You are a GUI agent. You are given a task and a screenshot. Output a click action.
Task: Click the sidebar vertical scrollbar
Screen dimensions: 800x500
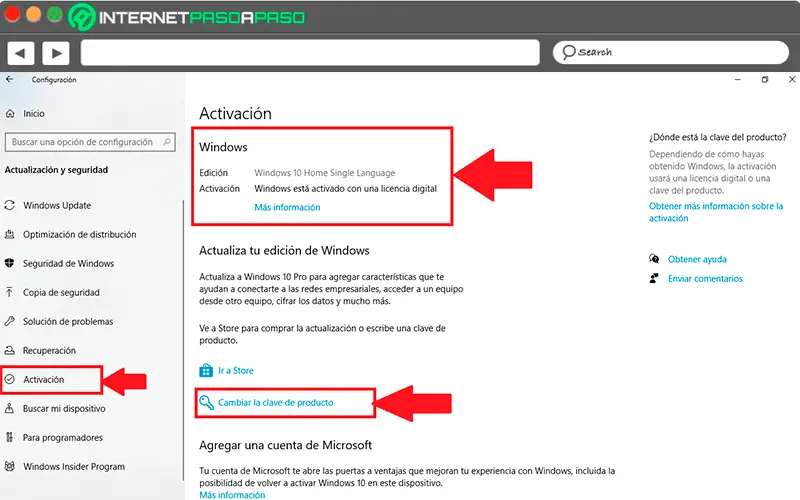click(183, 340)
